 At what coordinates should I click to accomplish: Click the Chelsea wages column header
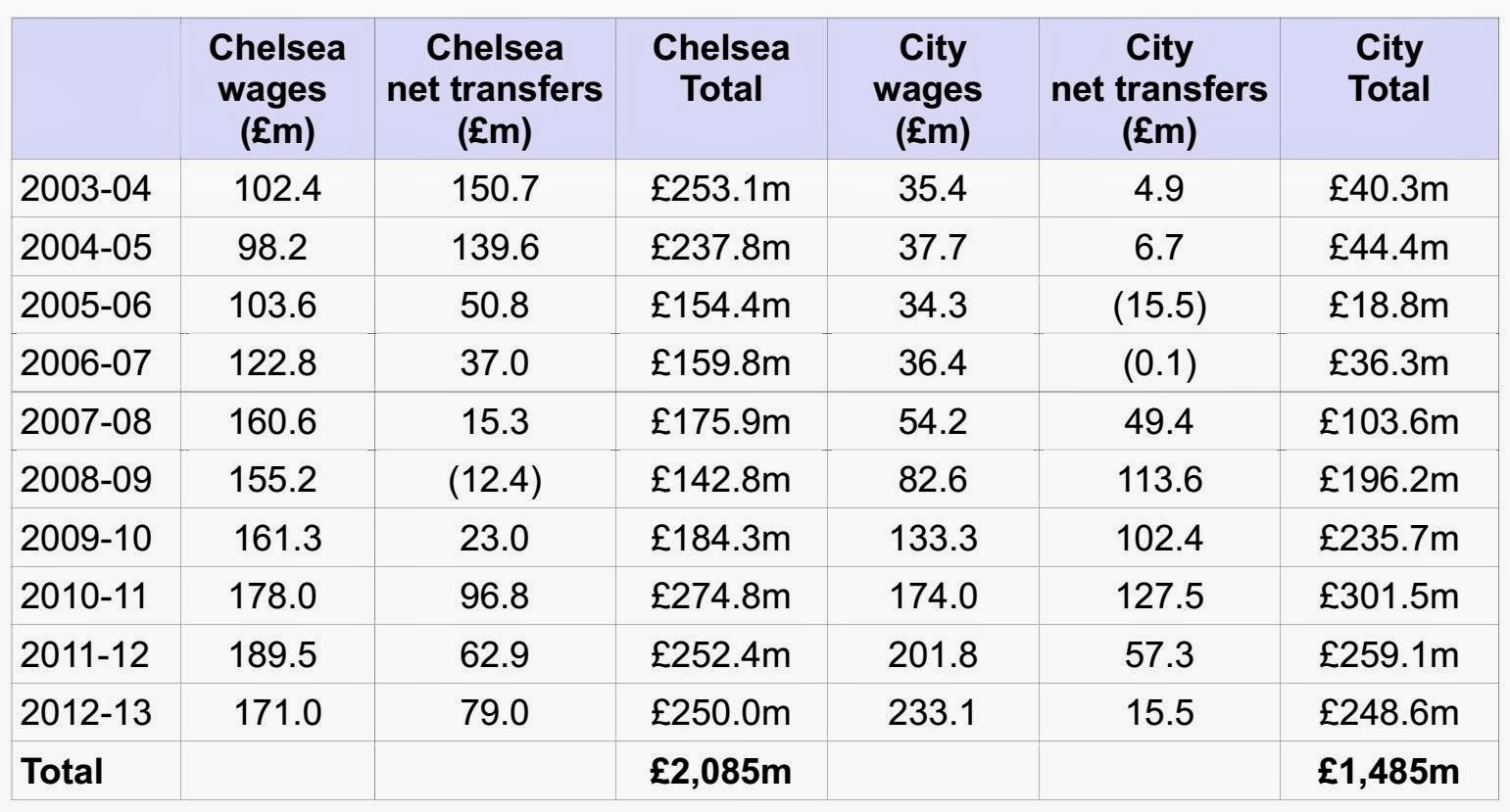277,89
